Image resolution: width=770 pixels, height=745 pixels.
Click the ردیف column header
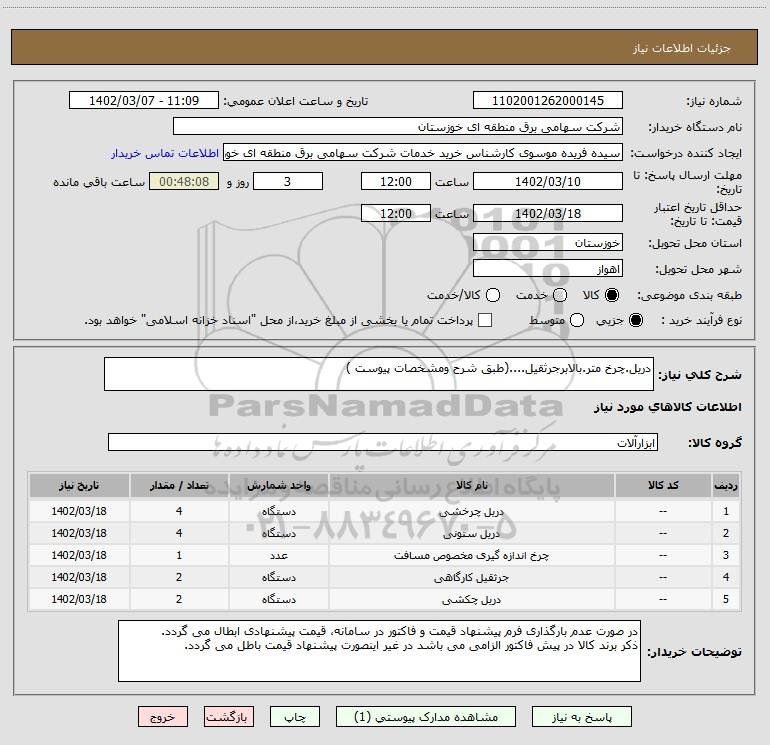[x=726, y=486]
